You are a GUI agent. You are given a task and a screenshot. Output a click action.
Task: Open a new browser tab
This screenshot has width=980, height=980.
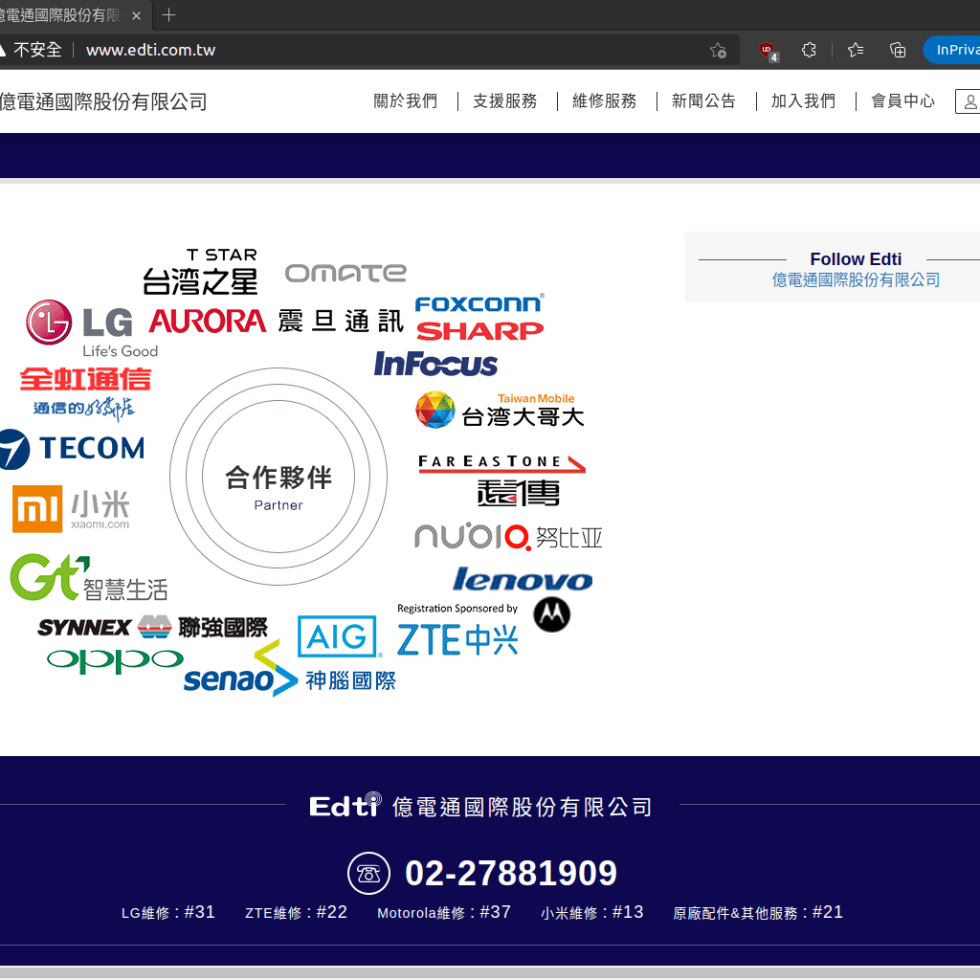click(169, 15)
